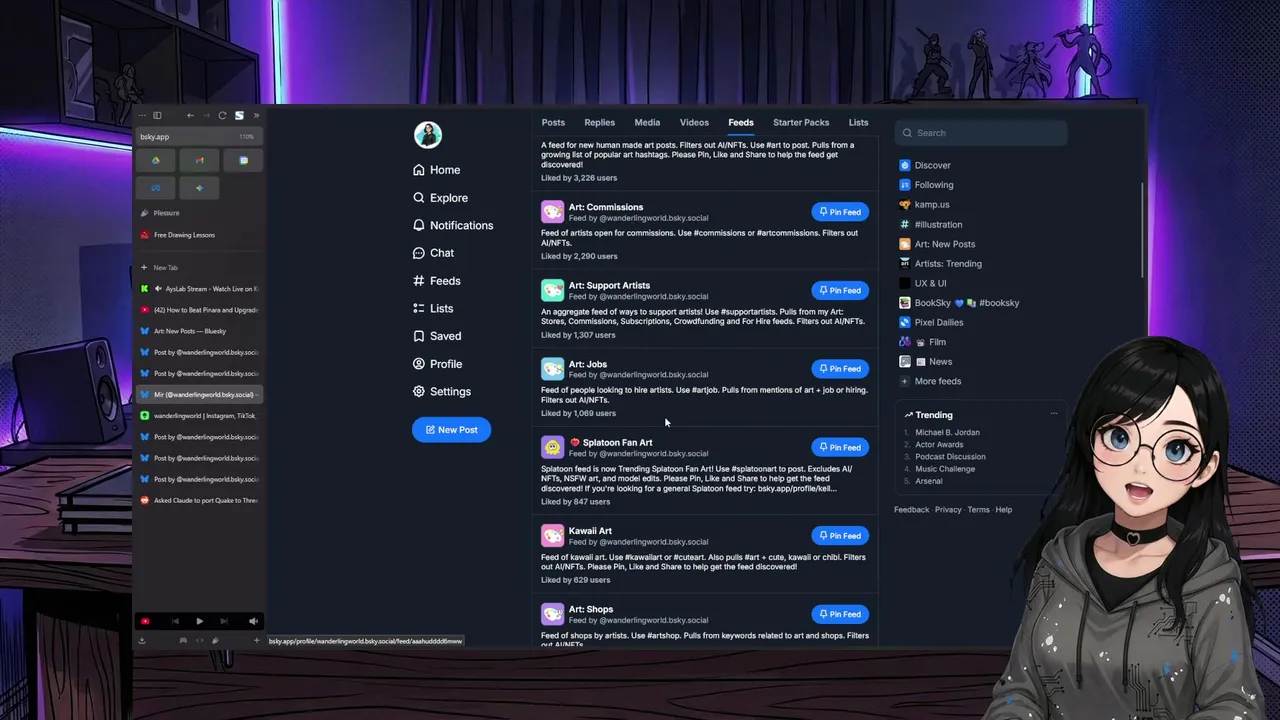Switch to the Videos tab
Screen dimensions: 1280x720
pos(694,123)
